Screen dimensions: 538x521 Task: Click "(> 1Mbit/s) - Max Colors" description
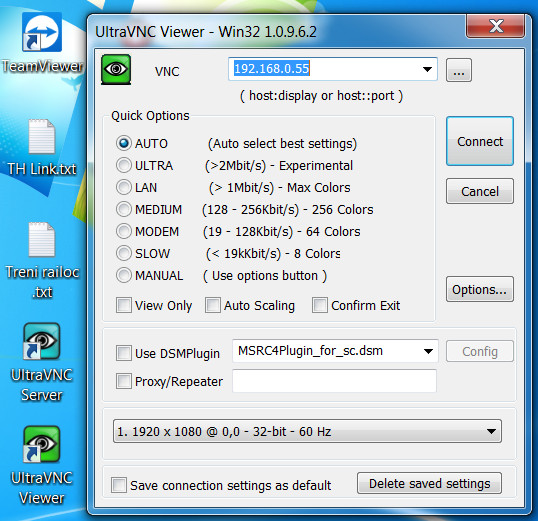coord(280,188)
